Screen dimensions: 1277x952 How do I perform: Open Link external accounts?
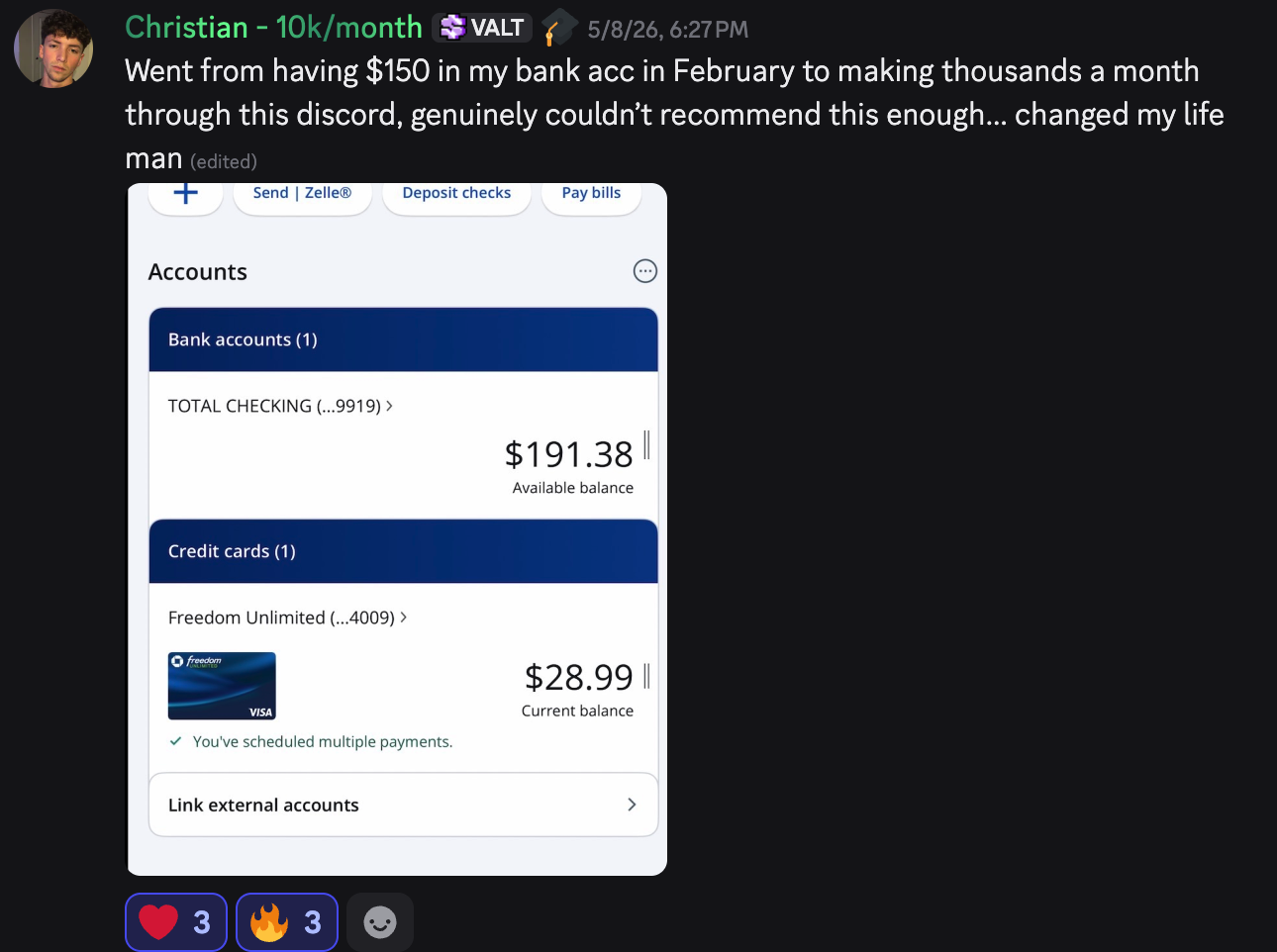(403, 805)
